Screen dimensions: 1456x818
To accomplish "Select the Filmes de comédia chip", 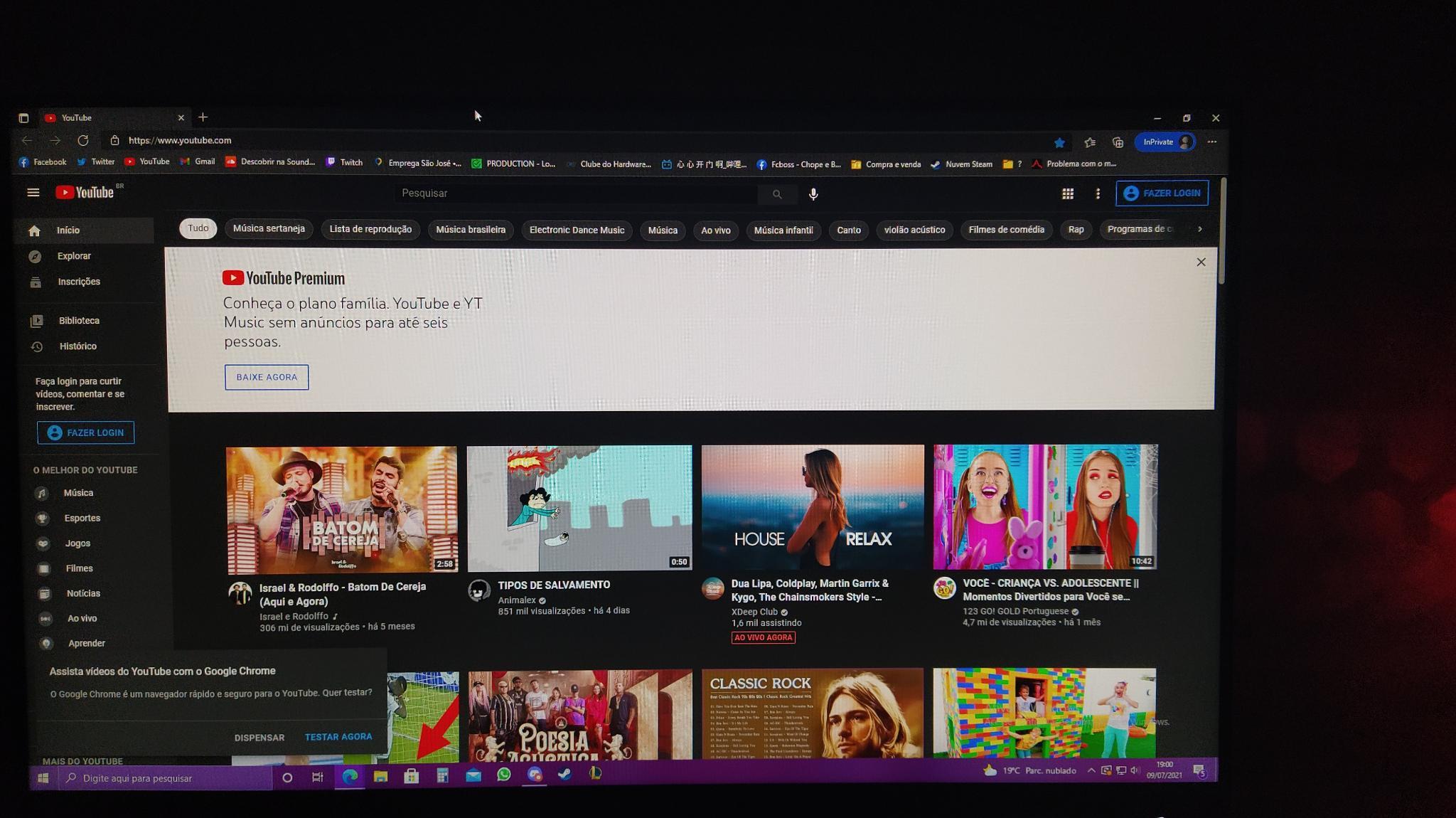I will coord(1006,230).
